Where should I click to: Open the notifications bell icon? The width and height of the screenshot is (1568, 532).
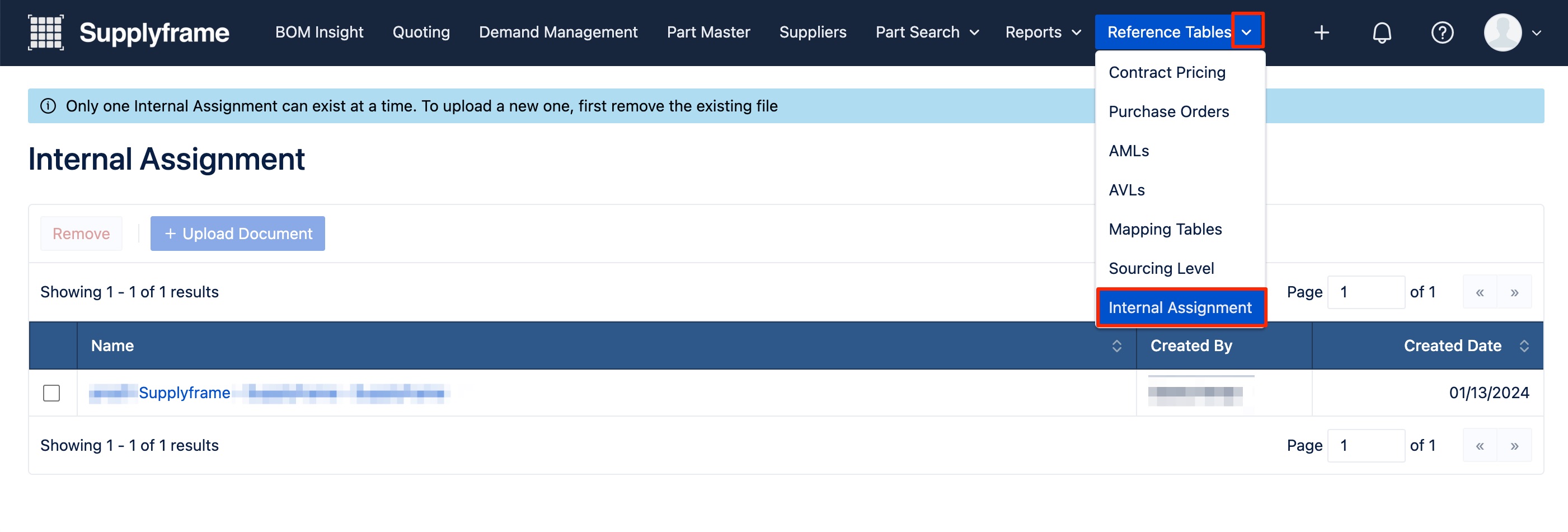coord(1382,32)
